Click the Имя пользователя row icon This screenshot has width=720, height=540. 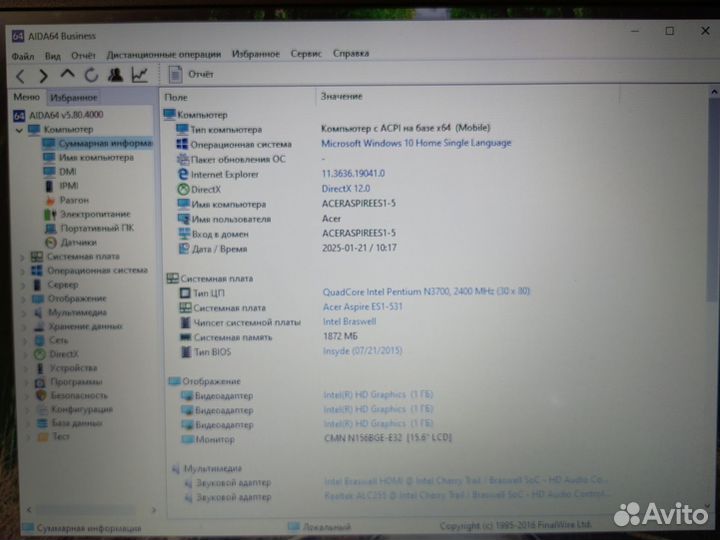[184, 219]
